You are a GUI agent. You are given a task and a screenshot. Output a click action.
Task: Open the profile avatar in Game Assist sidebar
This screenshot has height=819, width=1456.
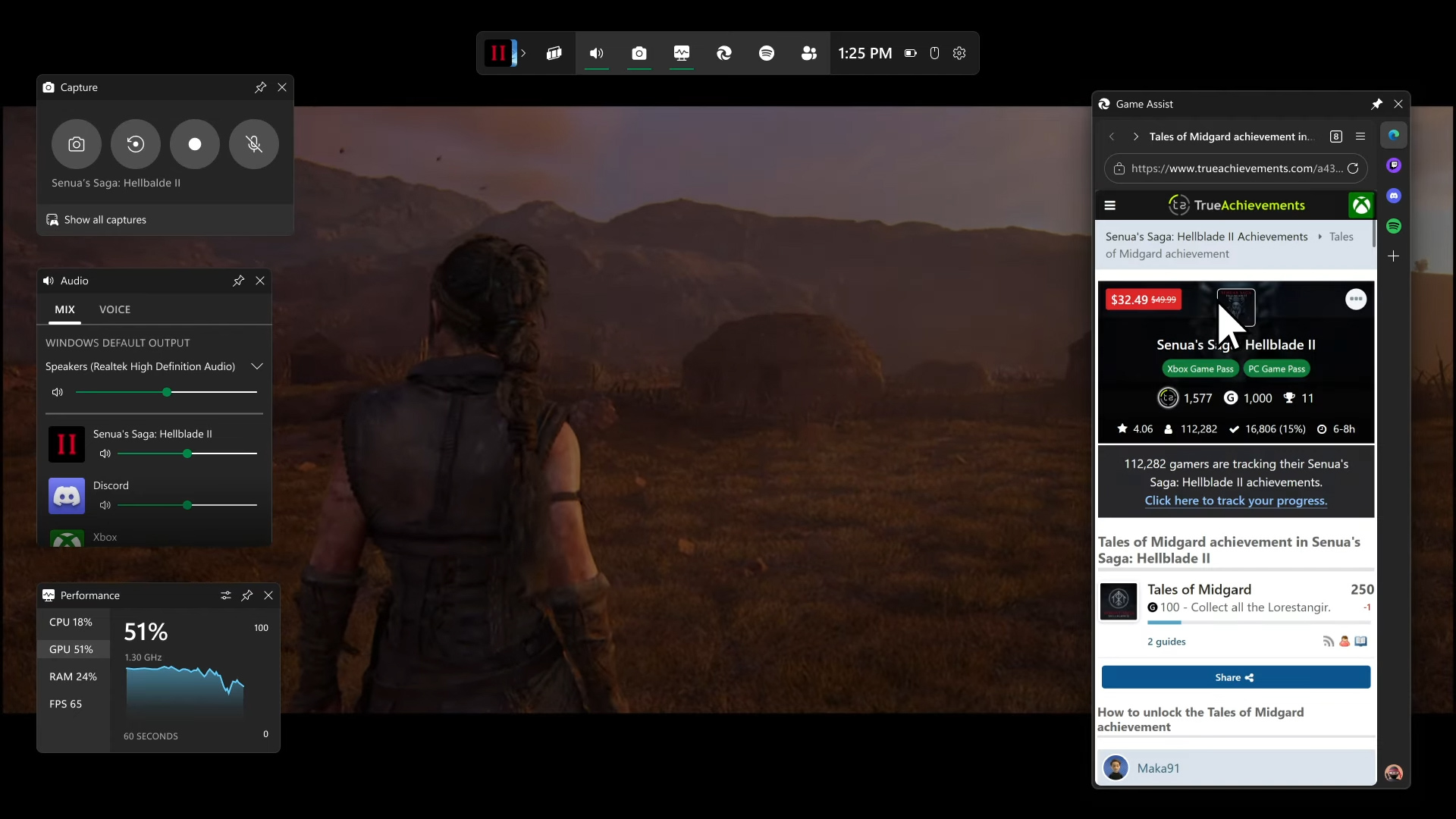click(x=1394, y=773)
